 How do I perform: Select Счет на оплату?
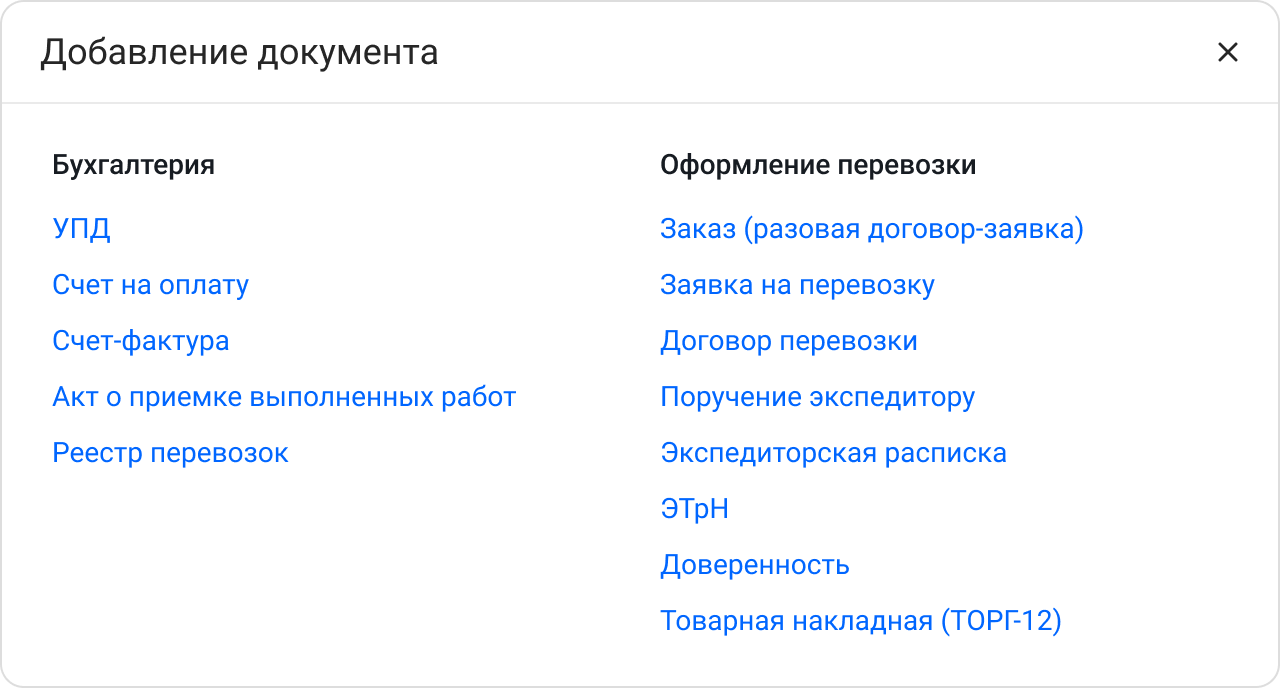150,285
